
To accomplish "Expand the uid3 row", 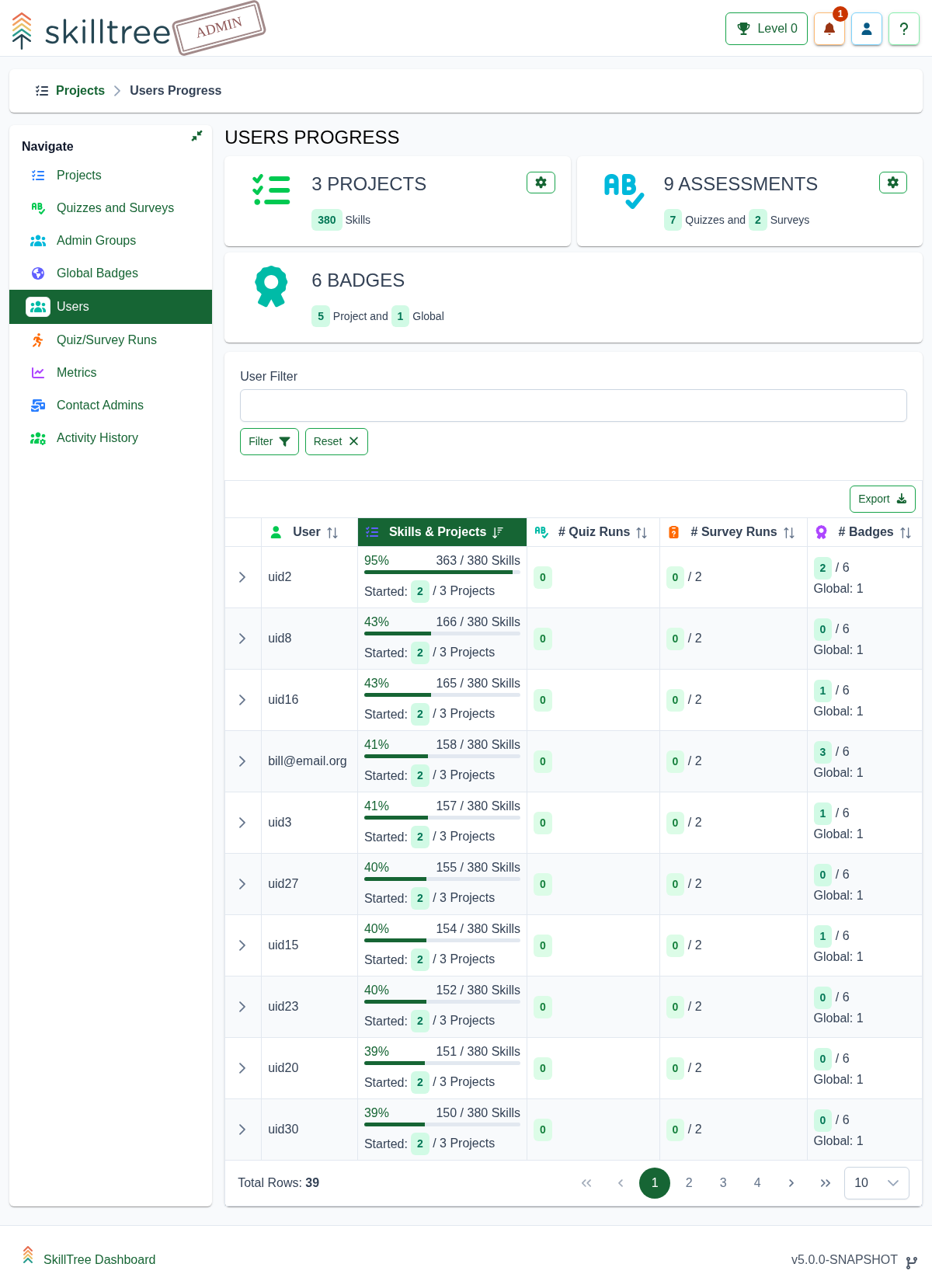I will point(242,823).
